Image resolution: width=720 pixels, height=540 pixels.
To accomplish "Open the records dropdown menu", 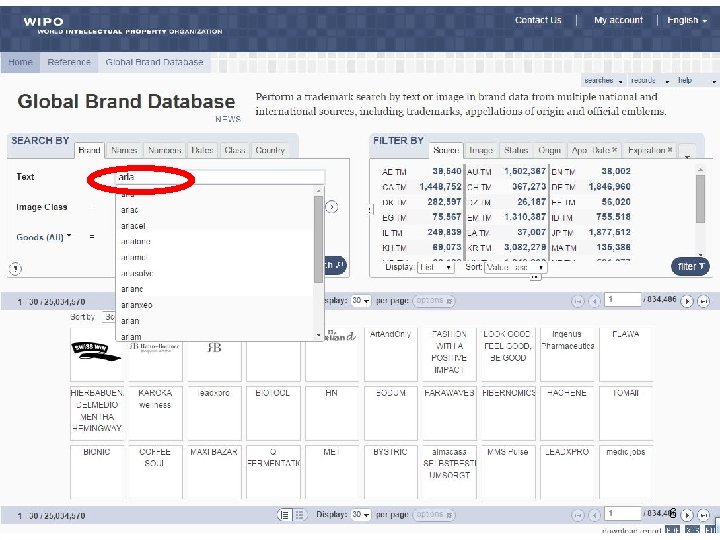I will tap(650, 80).
